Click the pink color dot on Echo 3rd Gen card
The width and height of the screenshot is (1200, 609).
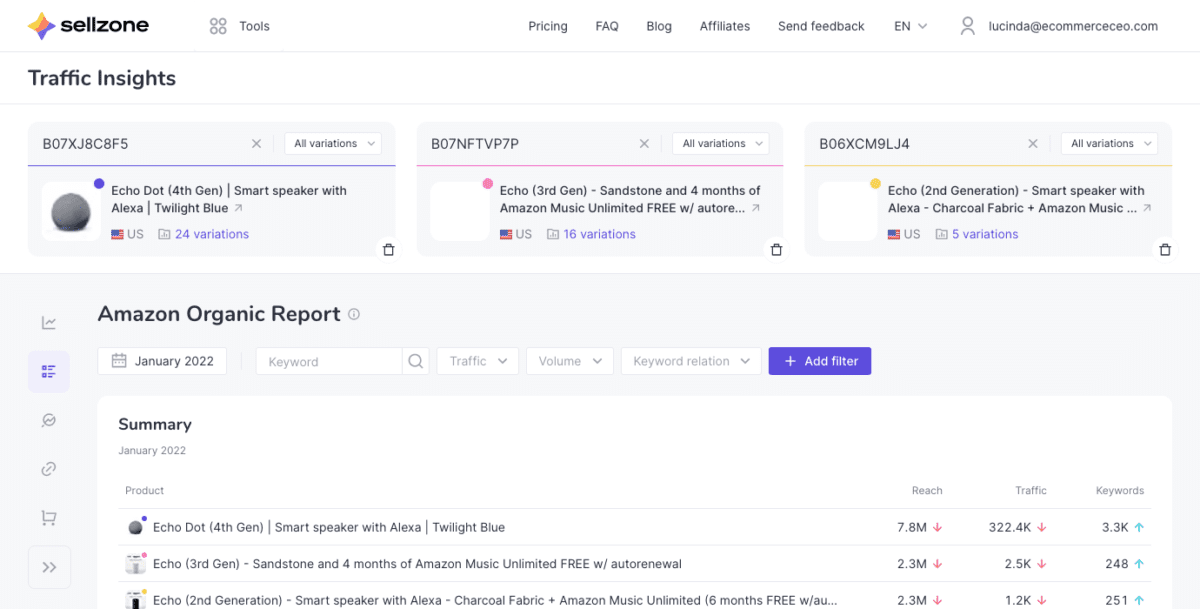(x=487, y=183)
